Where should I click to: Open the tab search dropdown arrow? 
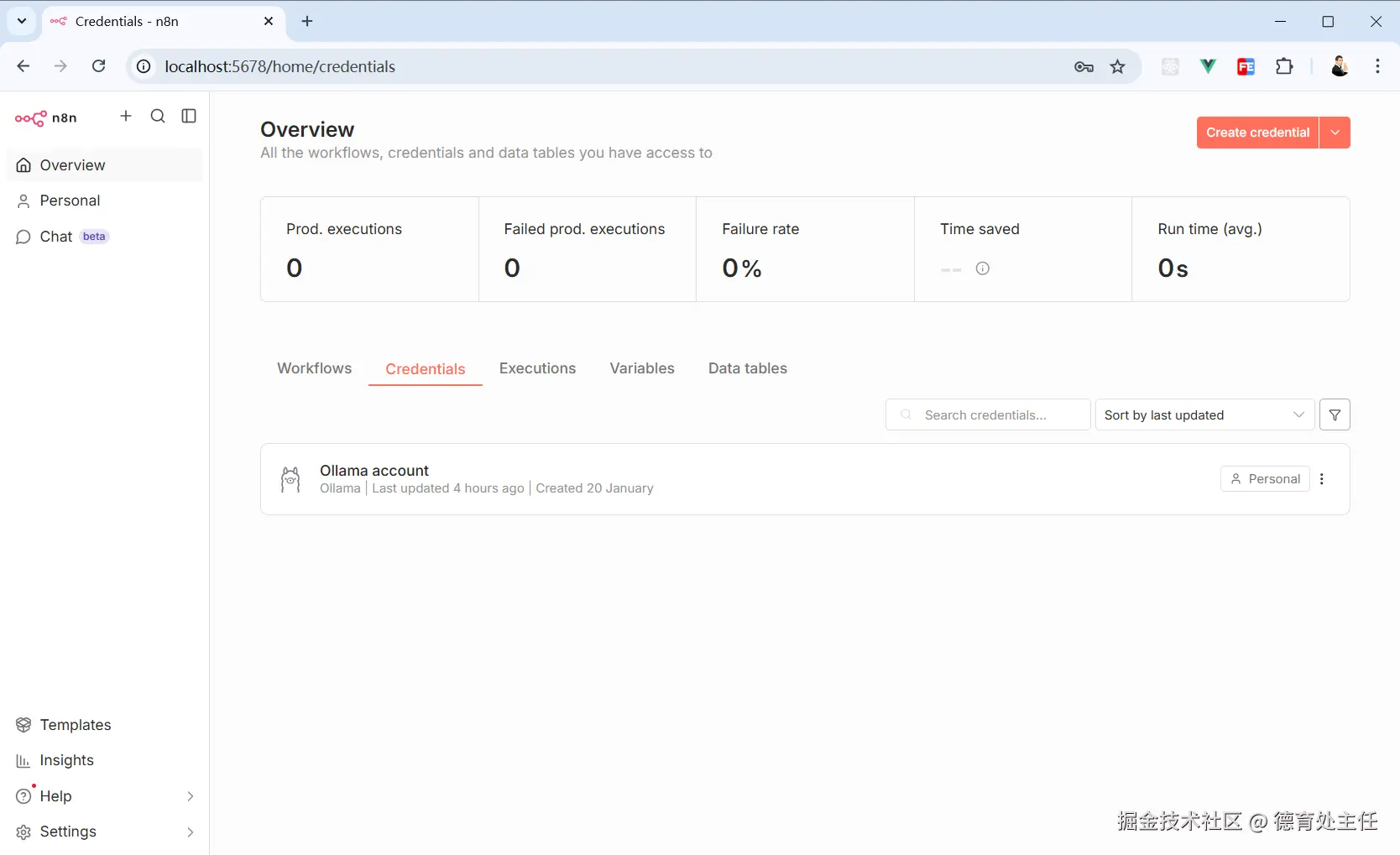point(22,21)
